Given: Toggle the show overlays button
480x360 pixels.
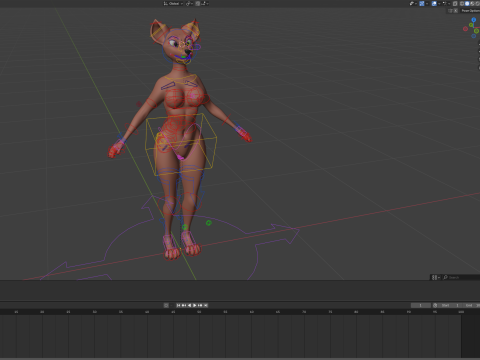Looking at the screenshot, I should pos(434,4).
